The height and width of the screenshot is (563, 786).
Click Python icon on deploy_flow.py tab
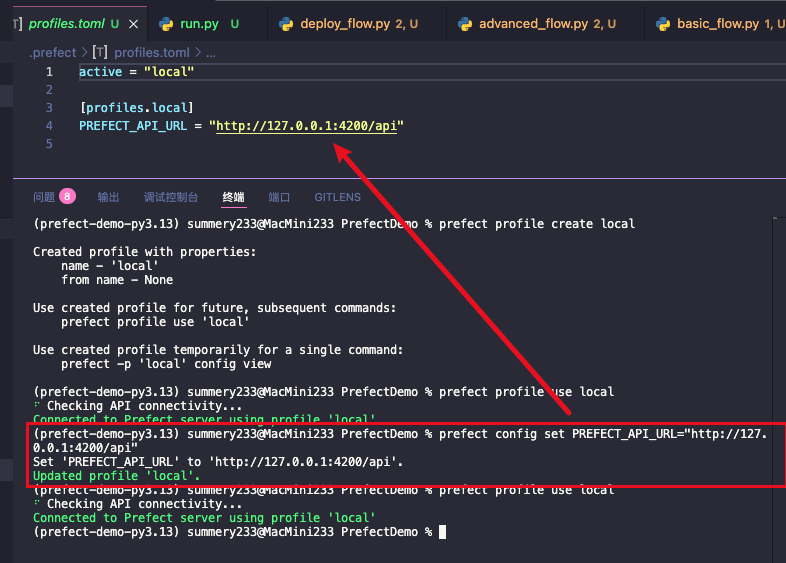(285, 23)
